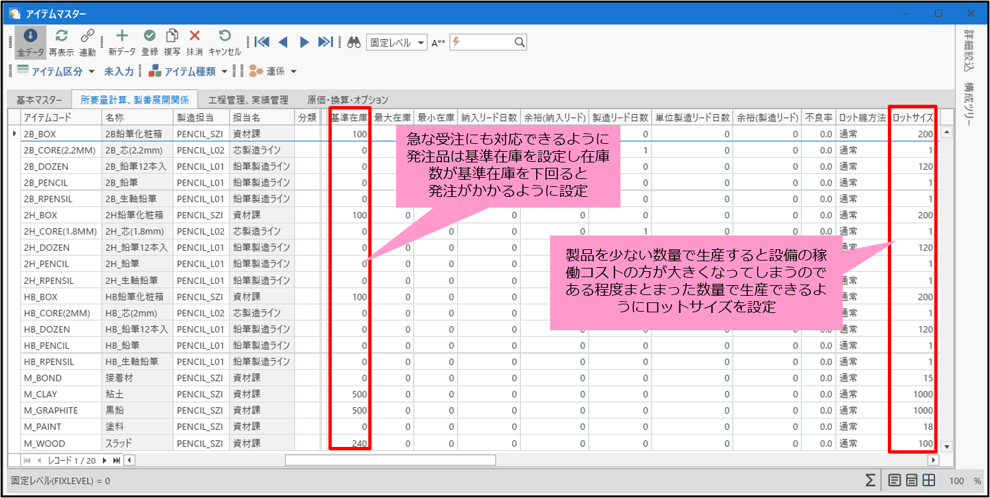Click the Σ summation icon in status bar
The height and width of the screenshot is (498, 990).
(x=870, y=481)
